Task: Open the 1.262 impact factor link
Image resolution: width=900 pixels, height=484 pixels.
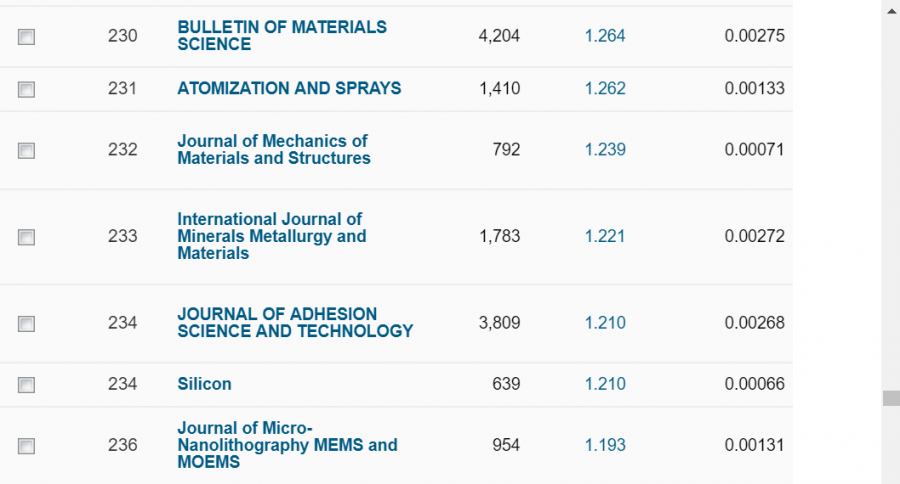Action: click(605, 88)
